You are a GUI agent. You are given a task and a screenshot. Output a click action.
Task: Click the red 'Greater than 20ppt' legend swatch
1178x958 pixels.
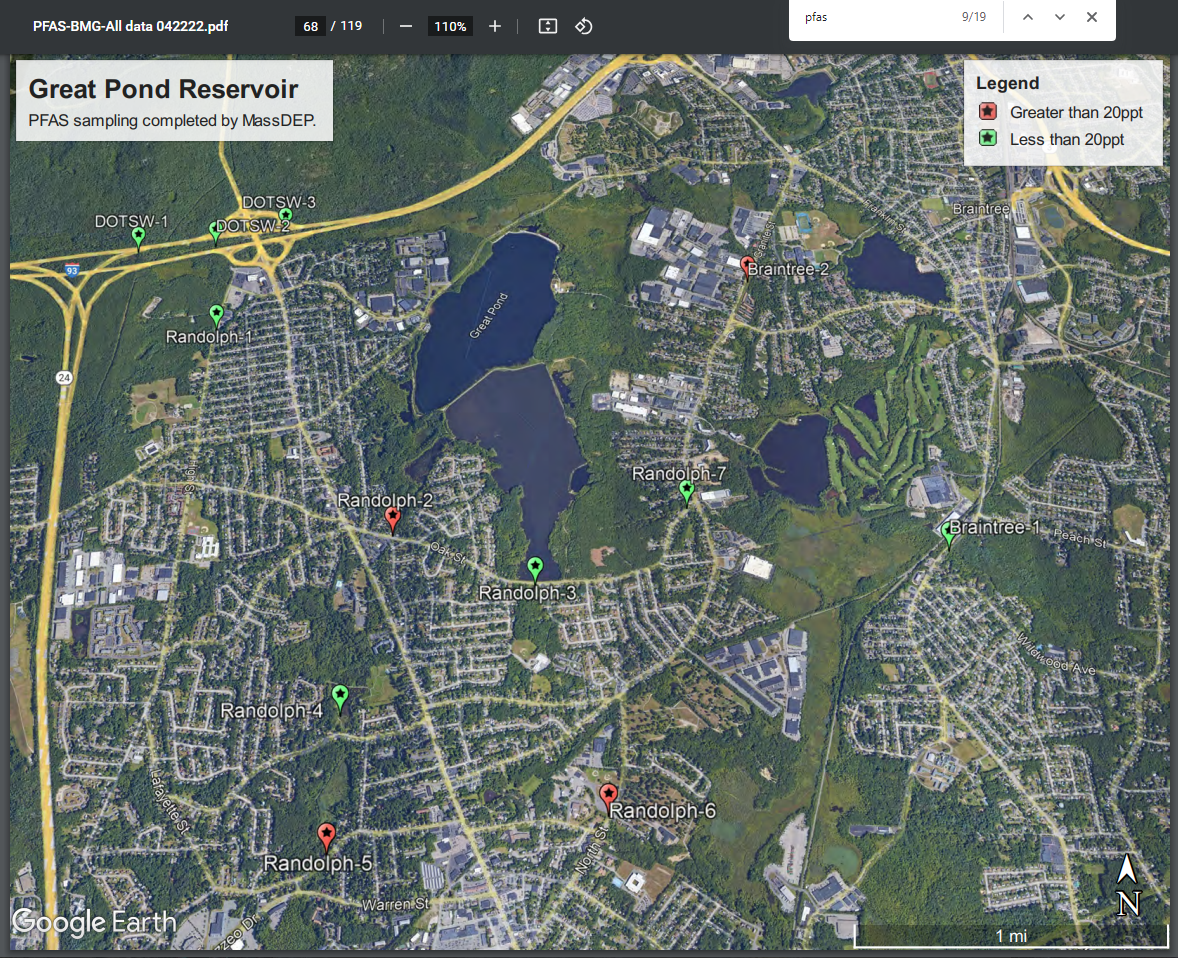988,112
